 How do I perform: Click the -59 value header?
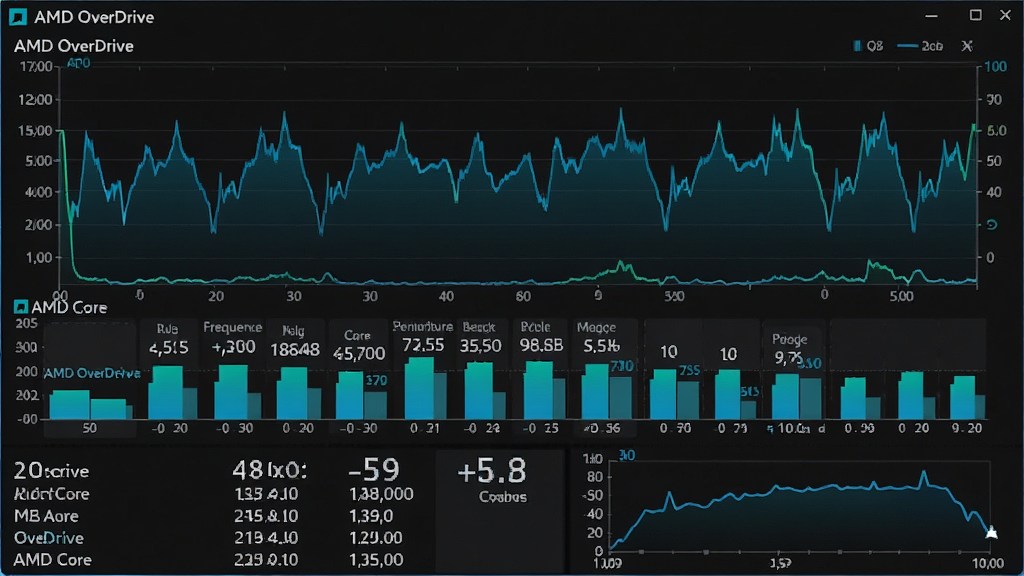click(374, 470)
